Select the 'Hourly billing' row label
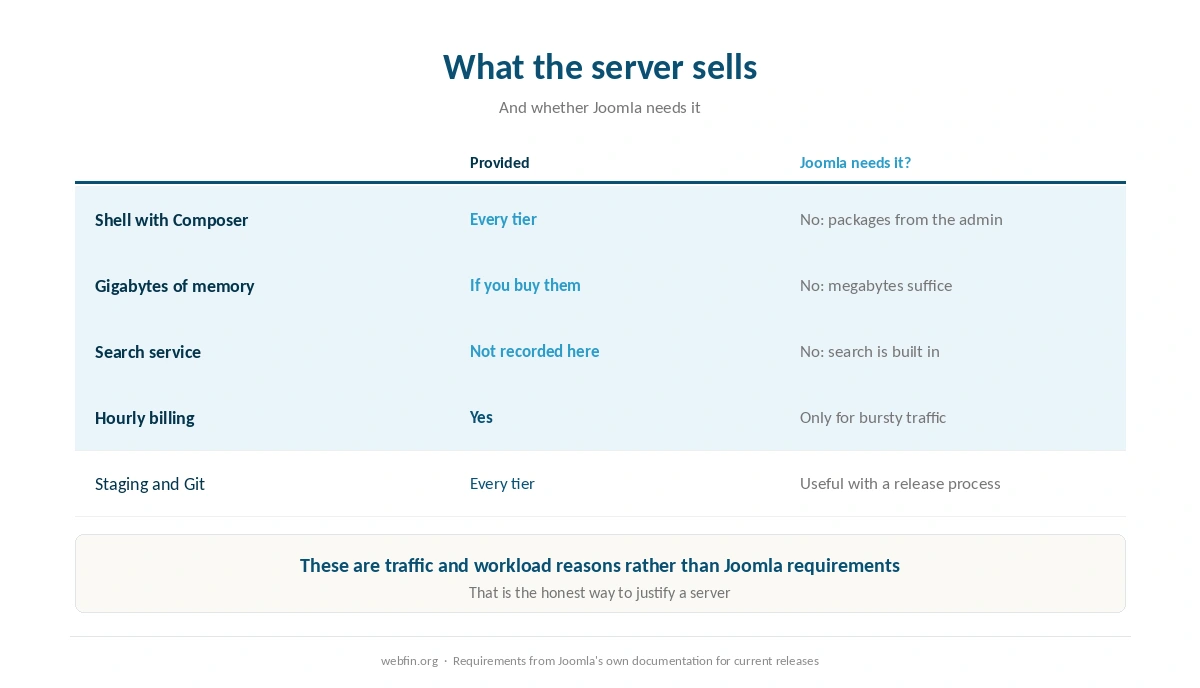Image resolution: width=1200 pixels, height=688 pixels. 144,418
